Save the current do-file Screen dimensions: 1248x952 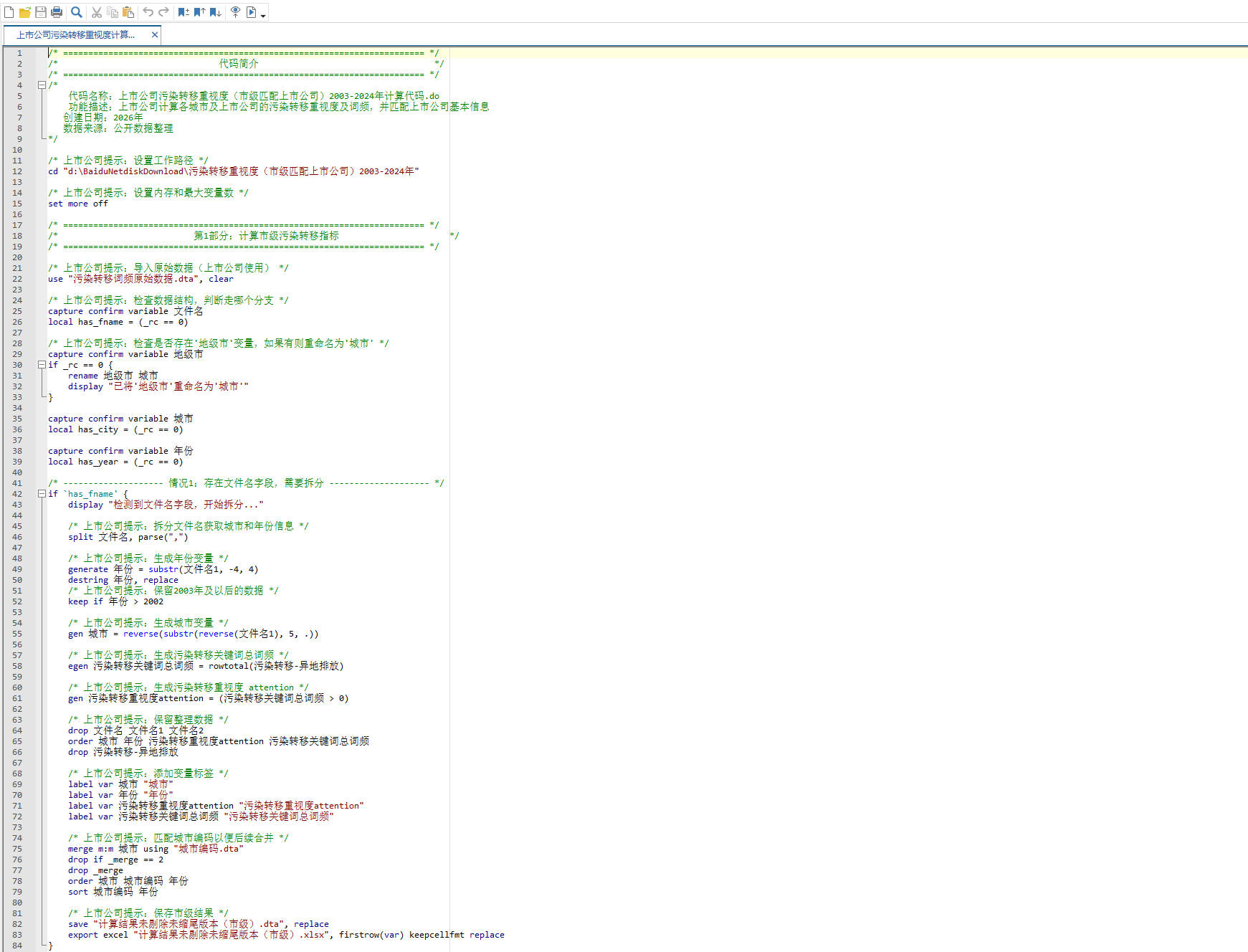[x=41, y=12]
